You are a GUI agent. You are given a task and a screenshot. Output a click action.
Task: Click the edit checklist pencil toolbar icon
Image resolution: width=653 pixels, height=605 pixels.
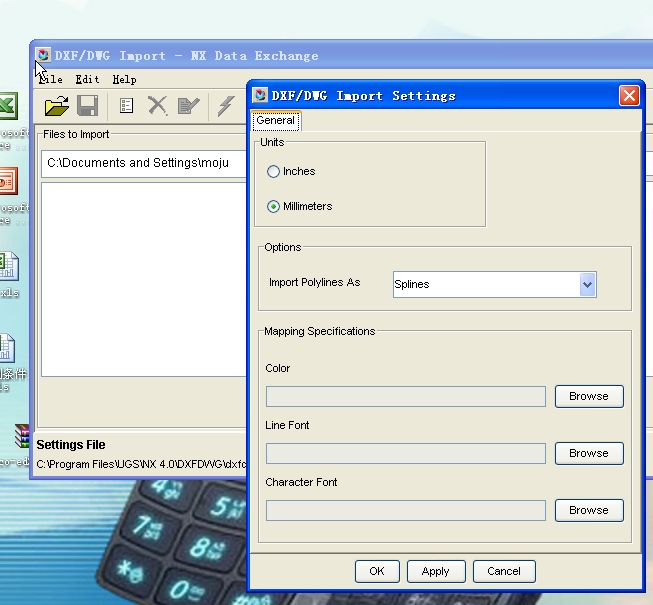[x=188, y=106]
